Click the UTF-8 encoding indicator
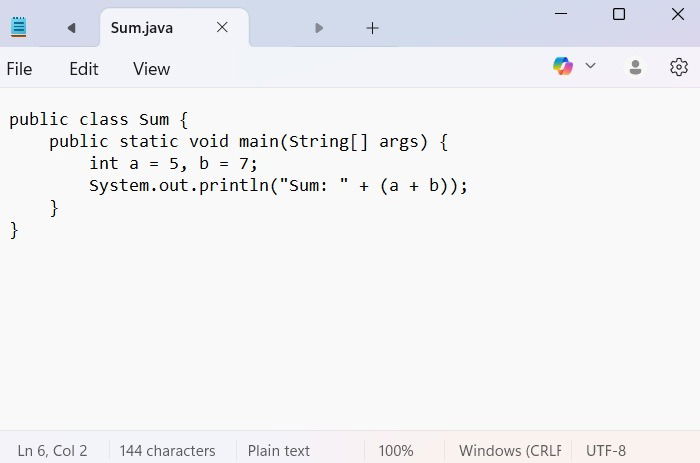The image size is (700, 463). coord(606,450)
